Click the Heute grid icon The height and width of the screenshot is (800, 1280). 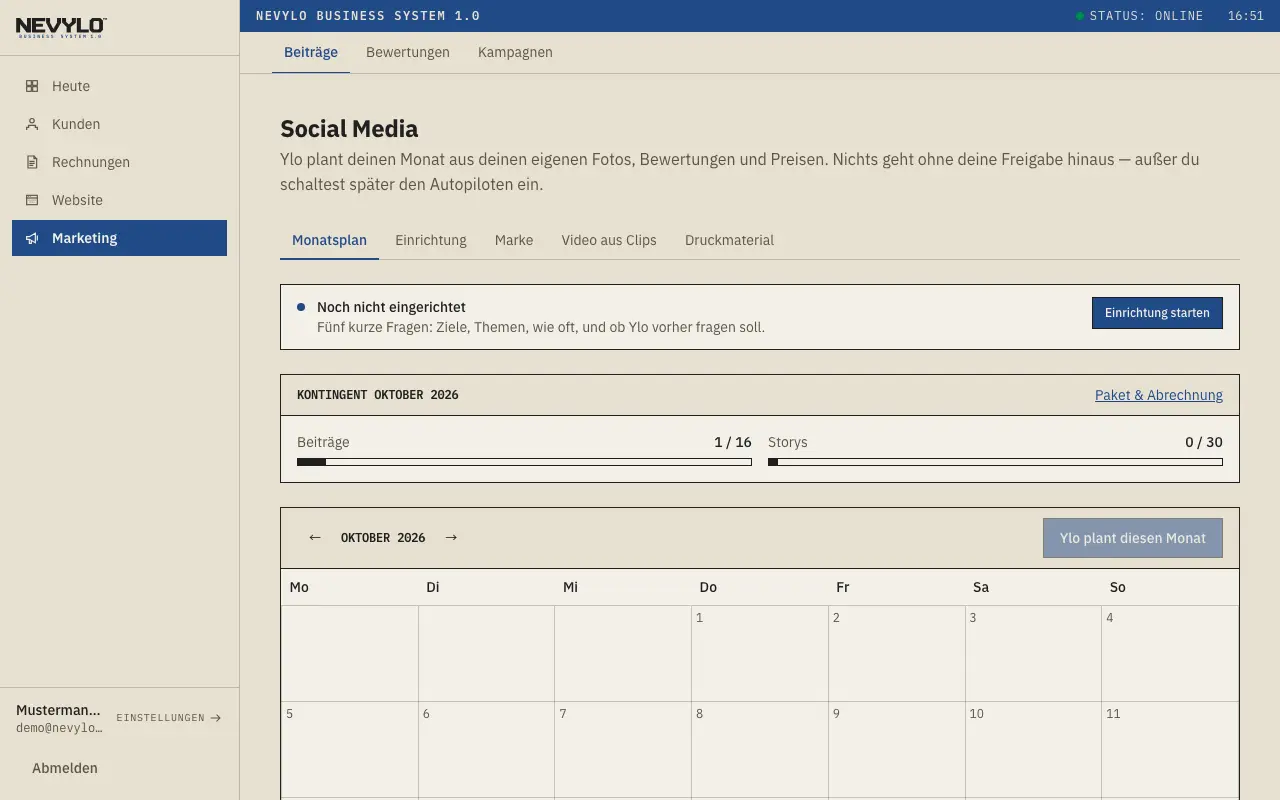point(32,86)
